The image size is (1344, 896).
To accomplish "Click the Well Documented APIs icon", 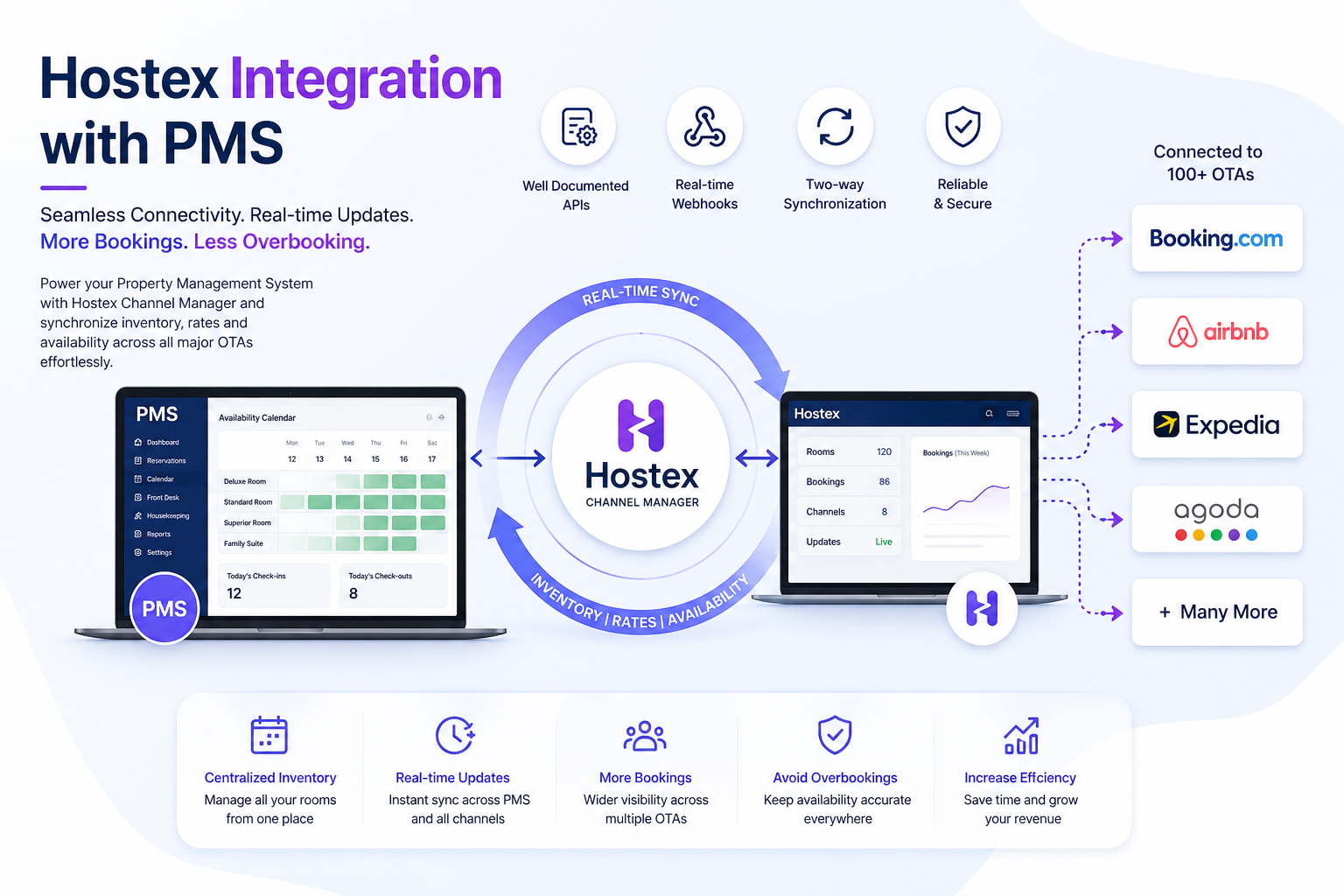I will pyautogui.click(x=577, y=127).
